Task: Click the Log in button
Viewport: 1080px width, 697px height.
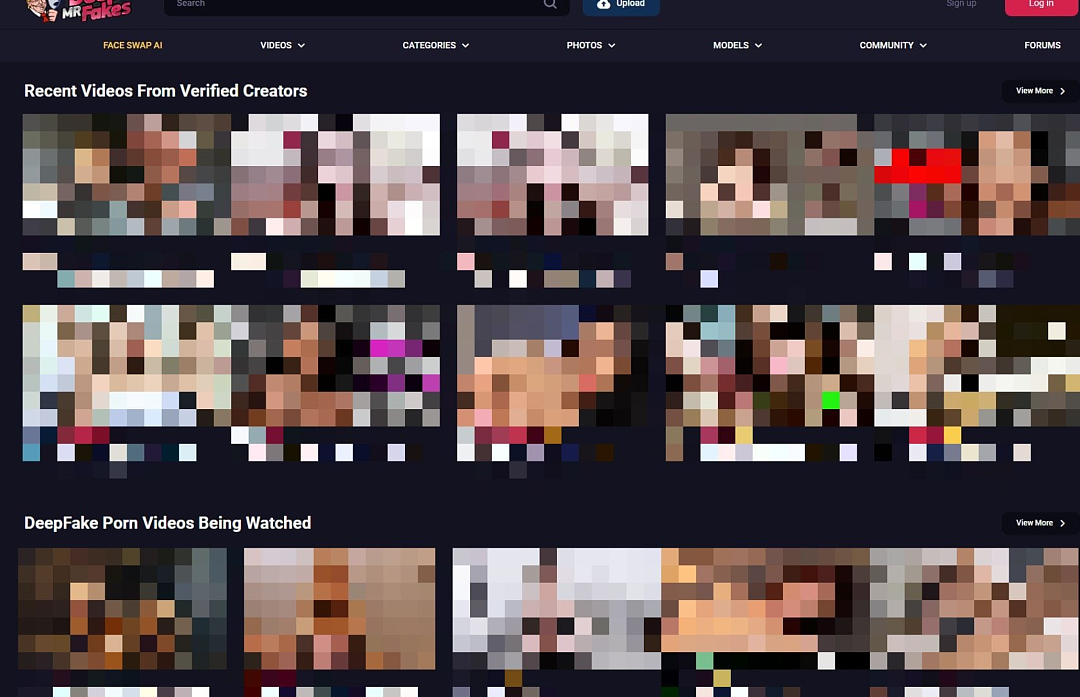Action: point(1041,6)
